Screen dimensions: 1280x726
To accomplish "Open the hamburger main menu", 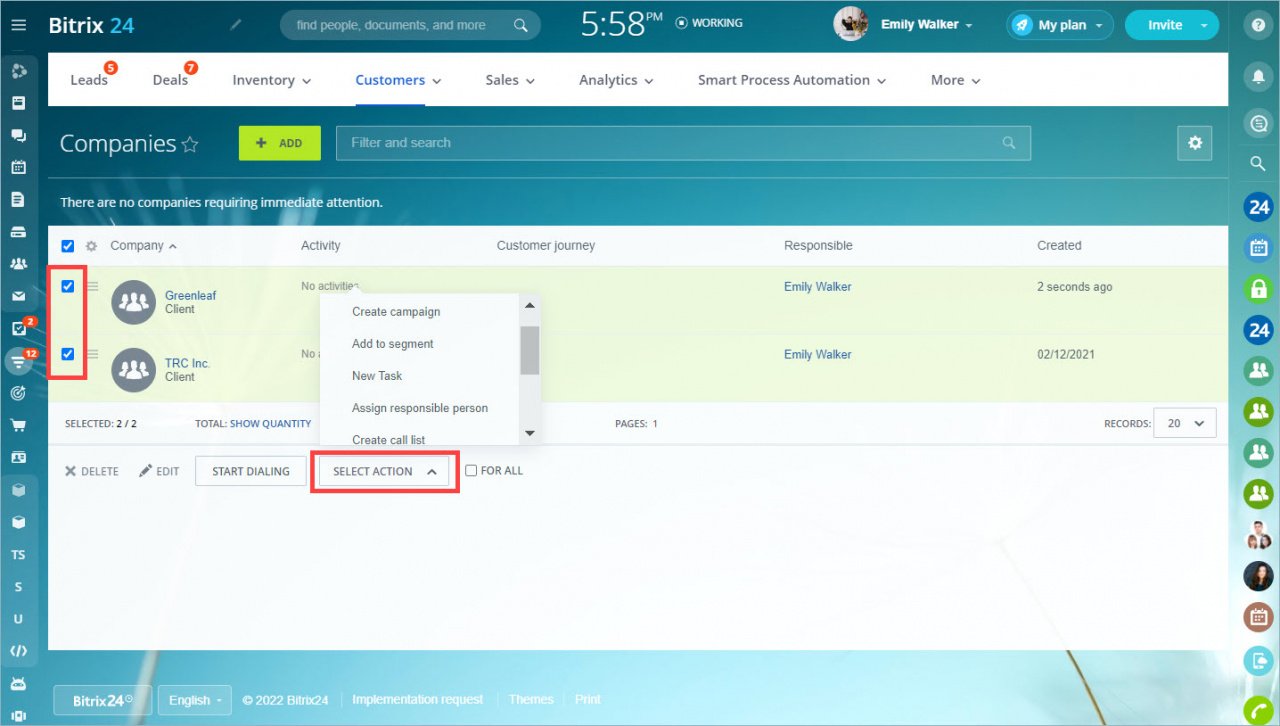I will (18, 25).
